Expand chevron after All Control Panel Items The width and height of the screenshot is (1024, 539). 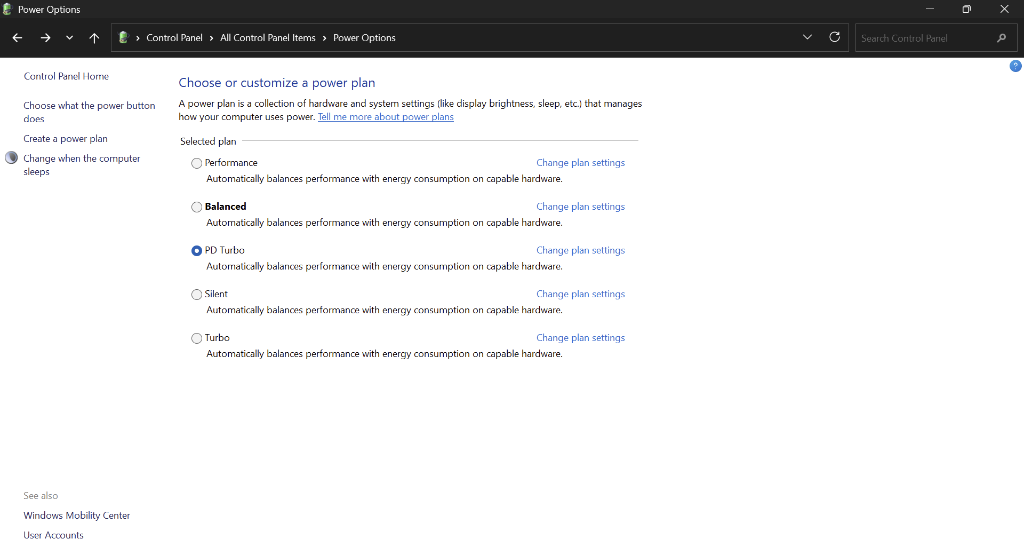(x=324, y=38)
